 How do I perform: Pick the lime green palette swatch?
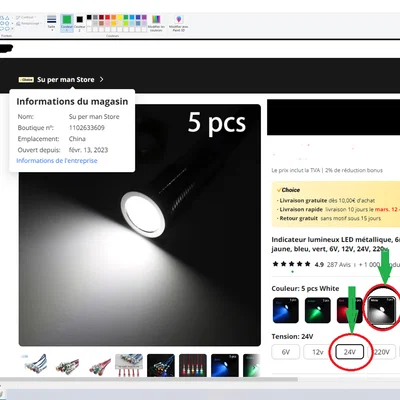click(x=126, y=23)
